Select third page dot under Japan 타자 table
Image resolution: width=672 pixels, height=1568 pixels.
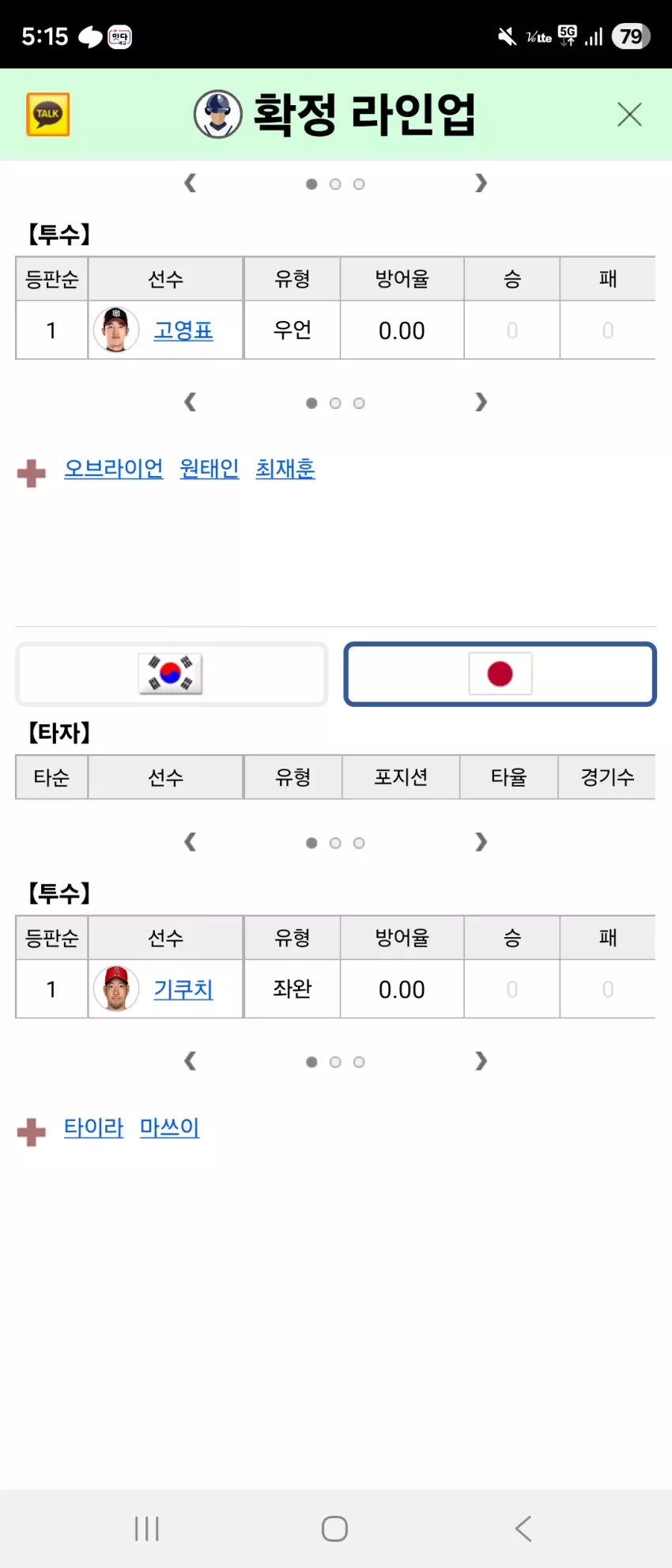(359, 843)
